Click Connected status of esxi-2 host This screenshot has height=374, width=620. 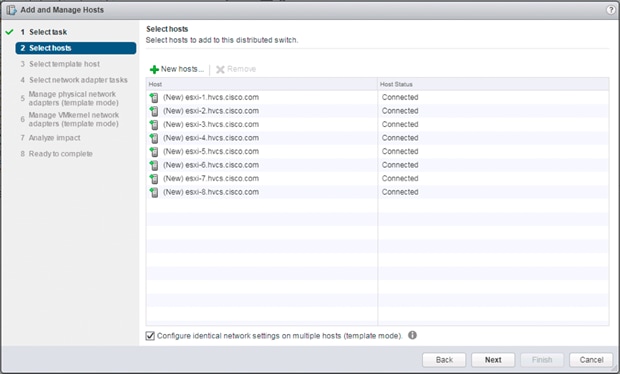tap(400, 111)
